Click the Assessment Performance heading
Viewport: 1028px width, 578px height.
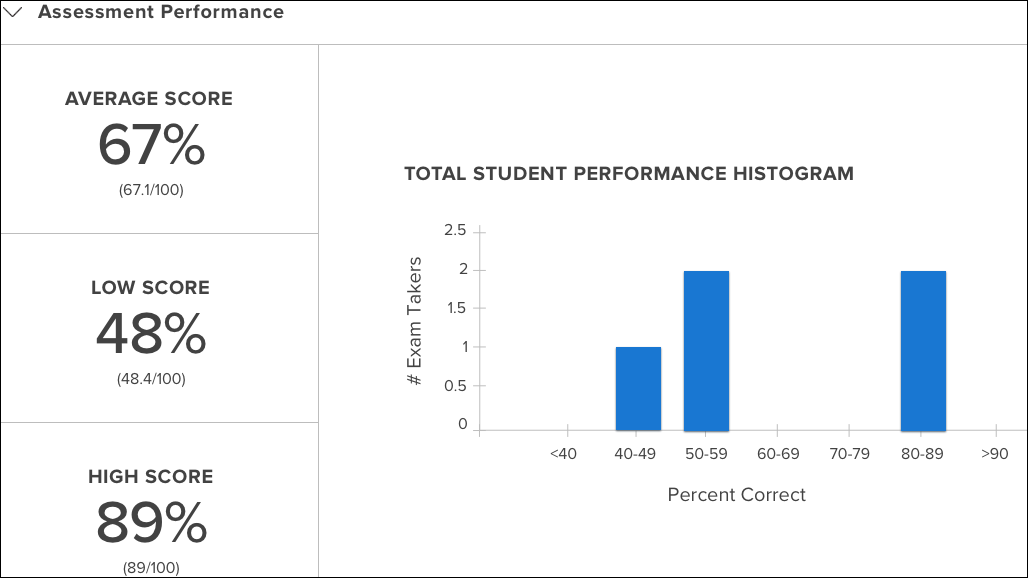161,12
